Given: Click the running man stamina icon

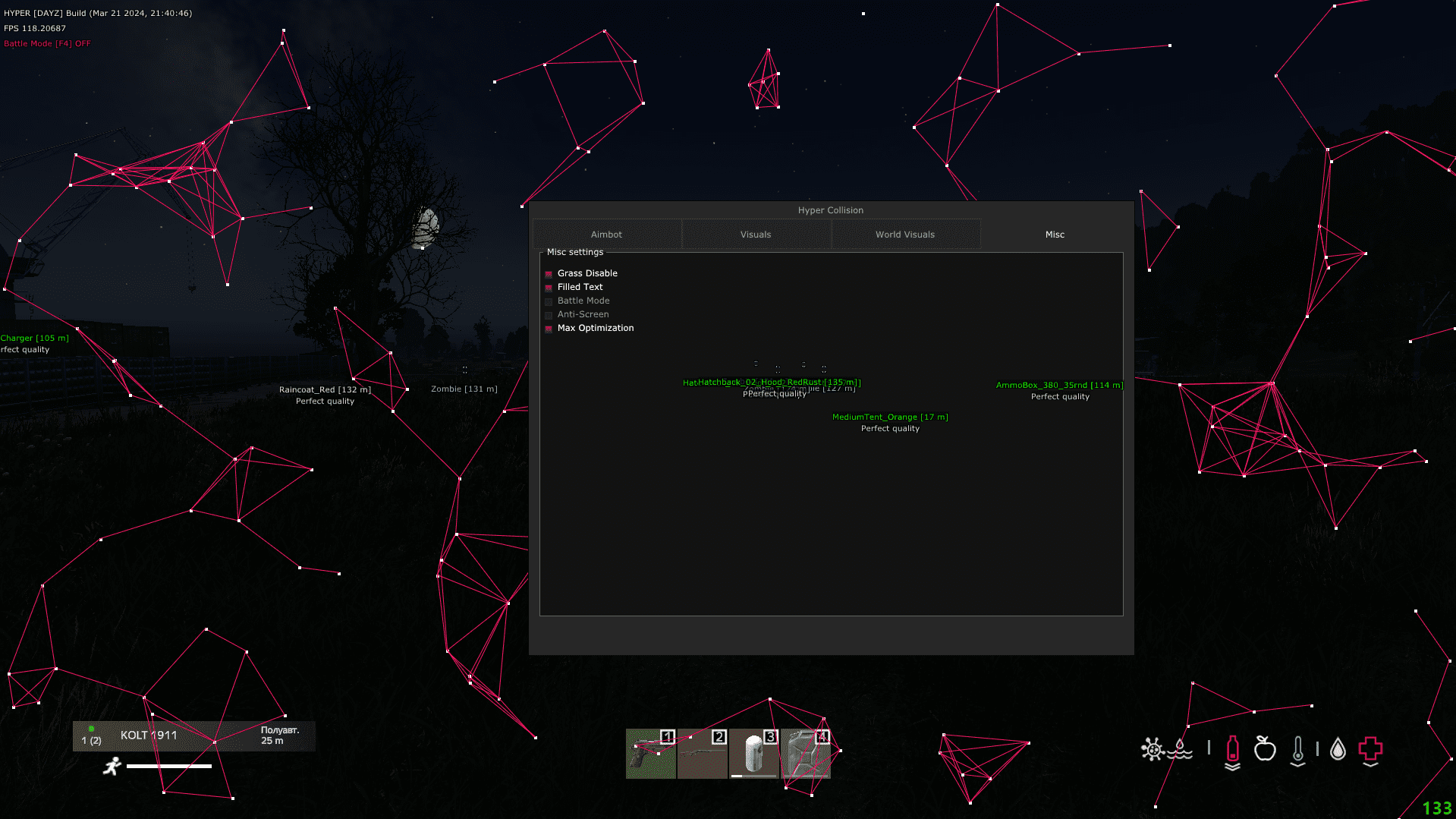Looking at the screenshot, I should pyautogui.click(x=112, y=766).
